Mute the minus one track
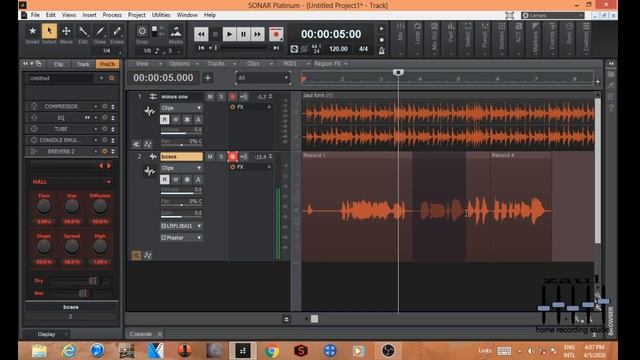The height and width of the screenshot is (360, 640). tap(210, 97)
